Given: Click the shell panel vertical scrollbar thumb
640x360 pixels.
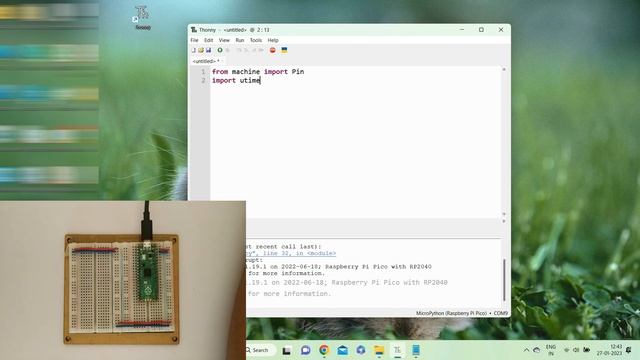Looking at the screenshot, I should point(504,280).
